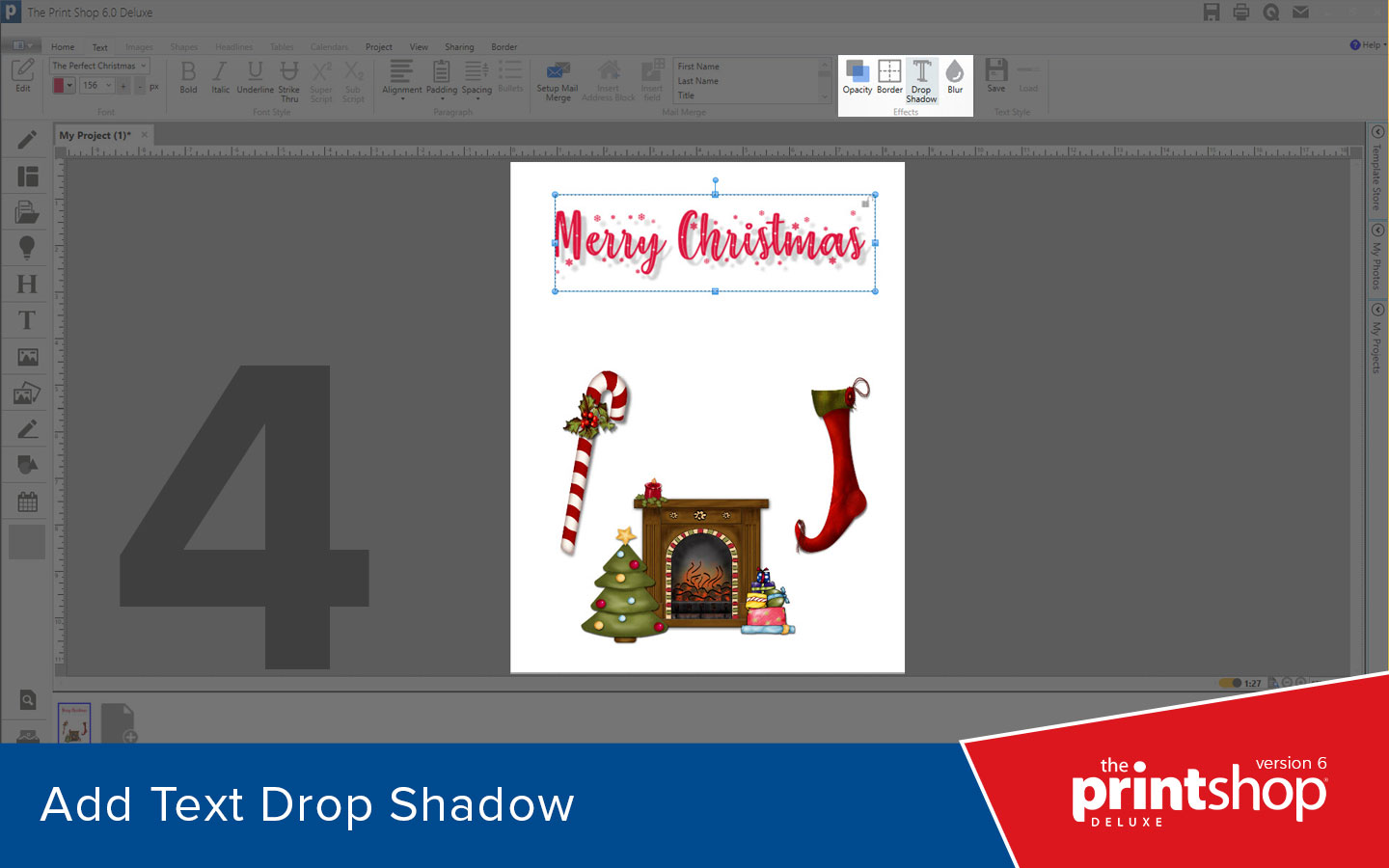Click the photo collection icon in sidebar
This screenshot has width=1389, height=868.
[x=27, y=393]
